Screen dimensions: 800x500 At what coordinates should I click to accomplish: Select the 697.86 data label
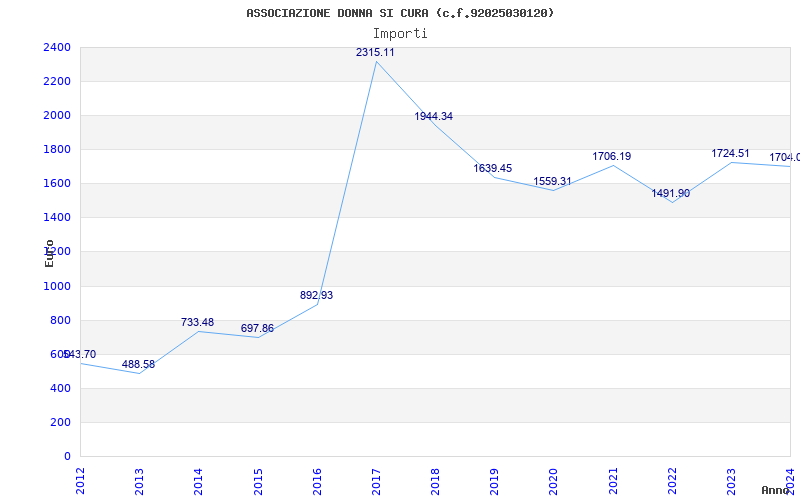click(257, 329)
